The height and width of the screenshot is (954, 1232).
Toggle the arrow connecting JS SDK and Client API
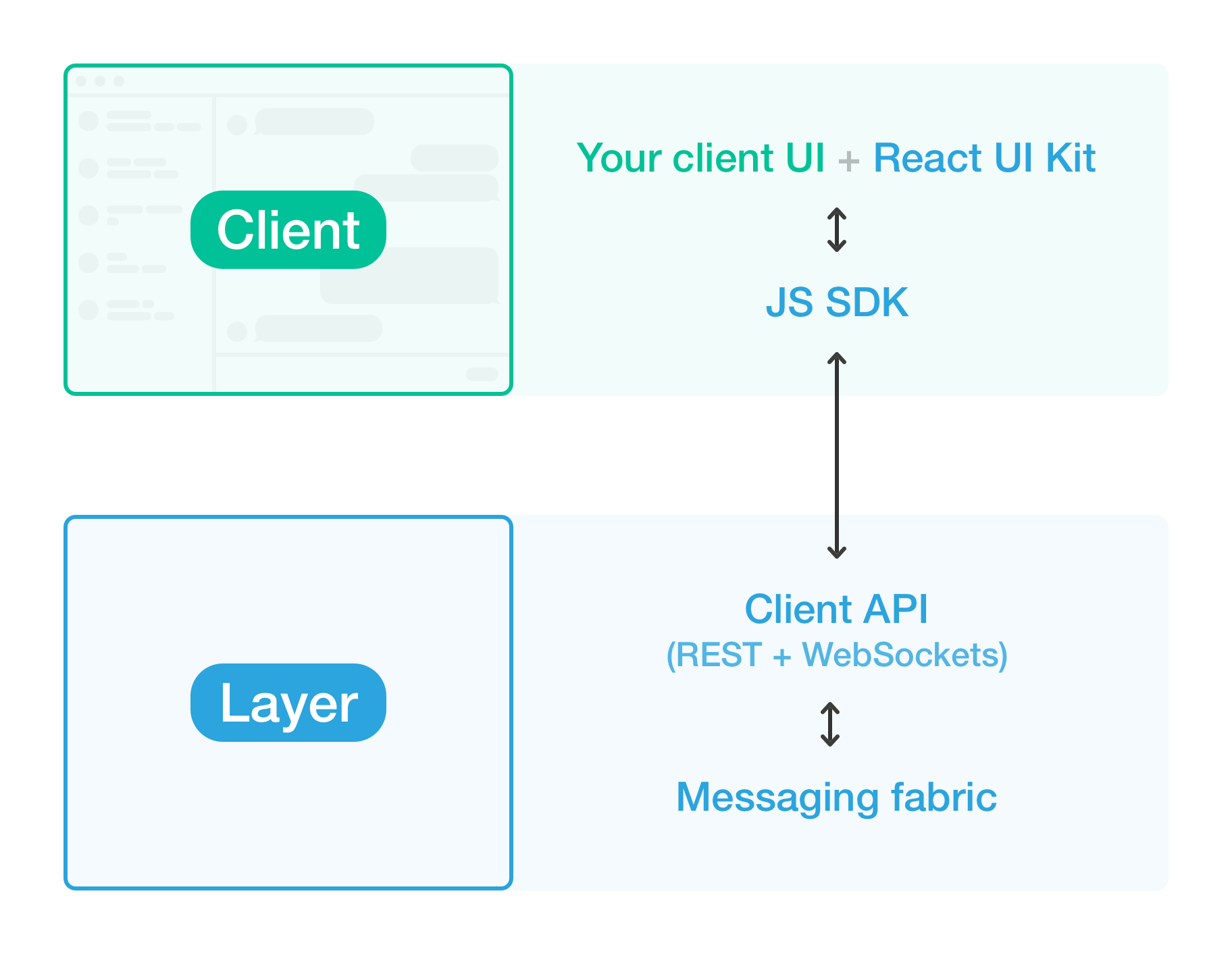tap(838, 454)
